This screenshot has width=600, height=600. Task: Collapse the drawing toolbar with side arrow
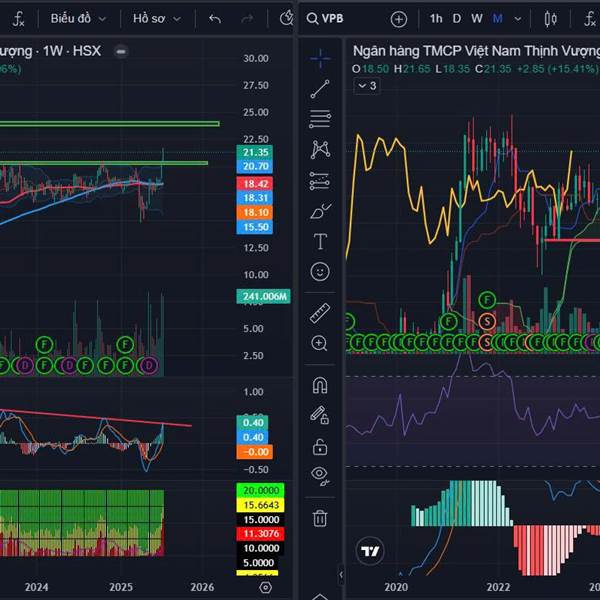(x=341, y=574)
